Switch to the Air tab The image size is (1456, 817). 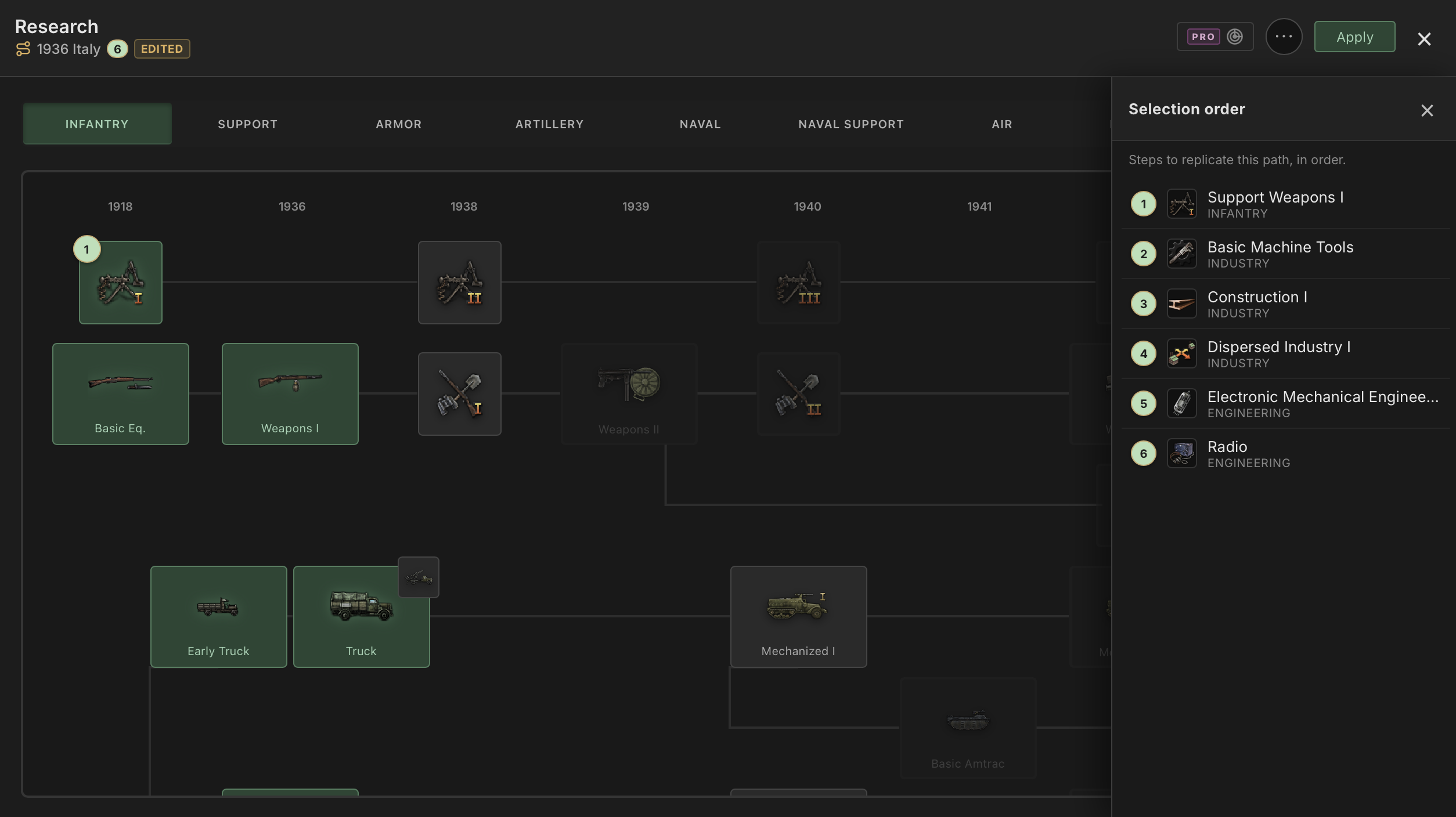1002,124
